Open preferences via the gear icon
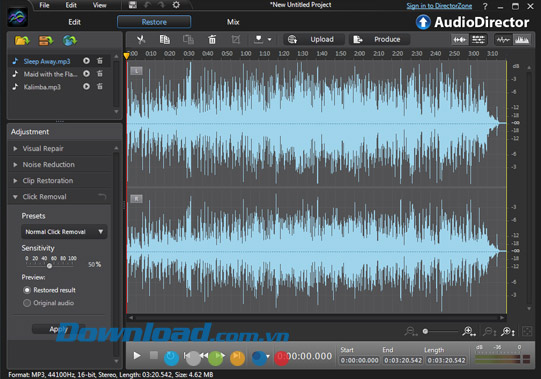The height and width of the screenshot is (379, 541). 176,5
